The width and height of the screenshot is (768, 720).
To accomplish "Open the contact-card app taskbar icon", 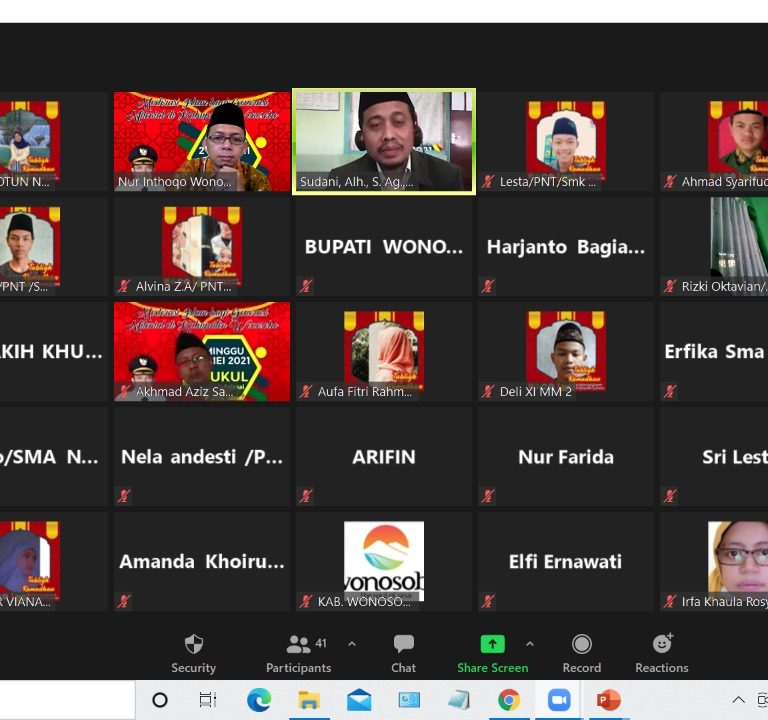I will [x=409, y=700].
